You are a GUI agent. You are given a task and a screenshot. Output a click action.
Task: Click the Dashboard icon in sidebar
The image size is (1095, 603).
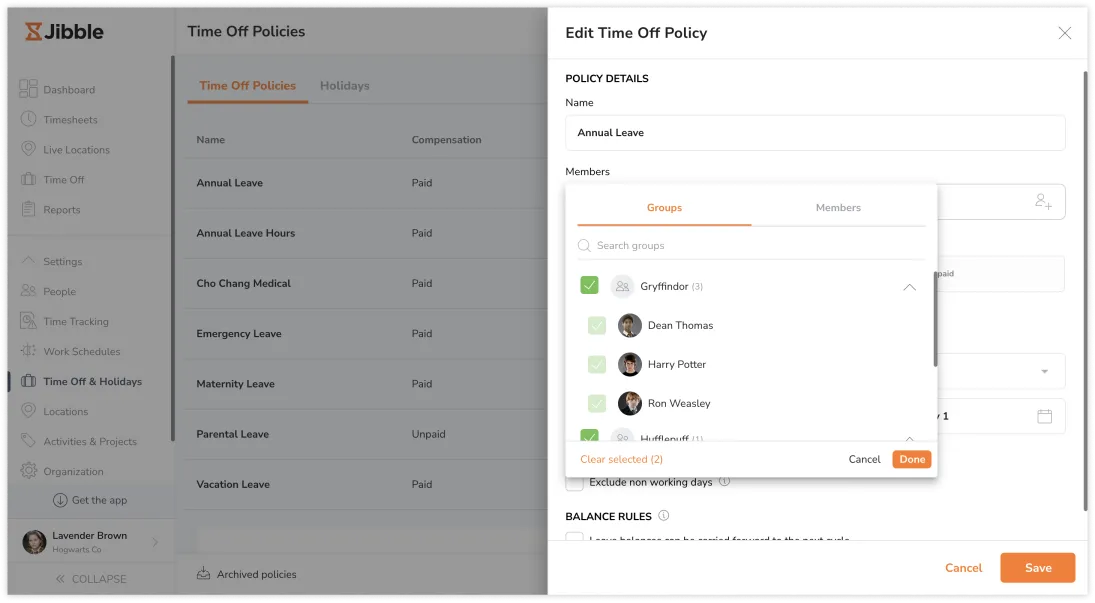28,89
